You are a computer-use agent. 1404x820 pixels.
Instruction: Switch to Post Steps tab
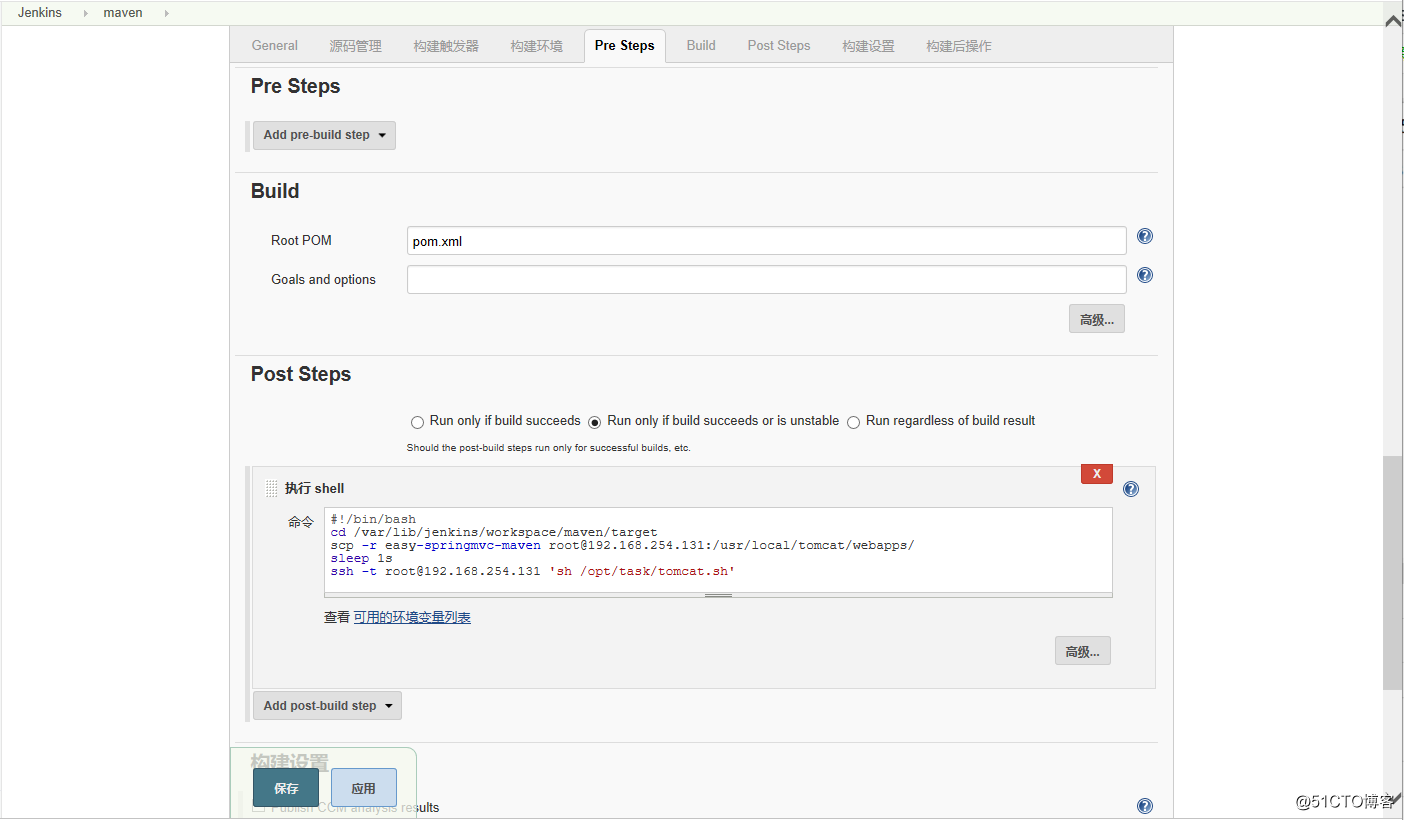point(779,46)
